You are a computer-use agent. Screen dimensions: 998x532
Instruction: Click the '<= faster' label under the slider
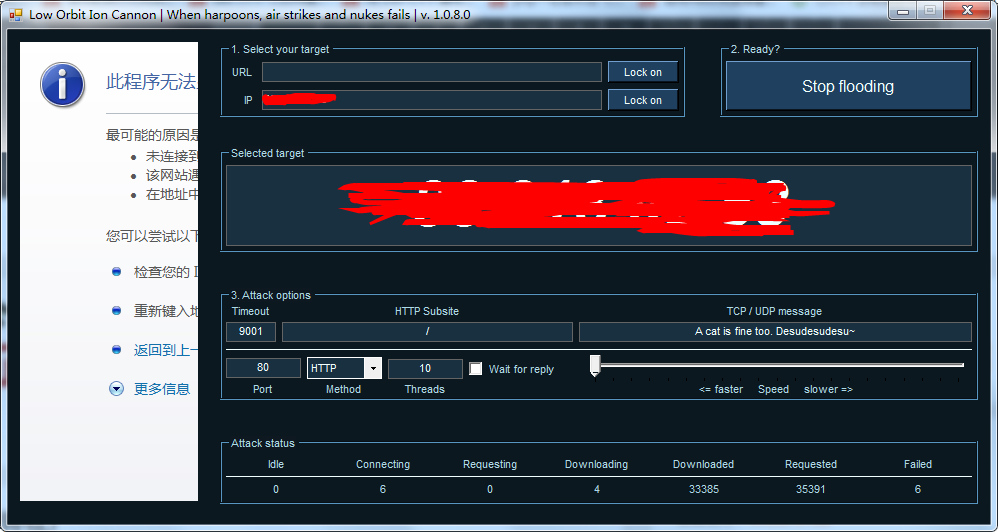(720, 389)
